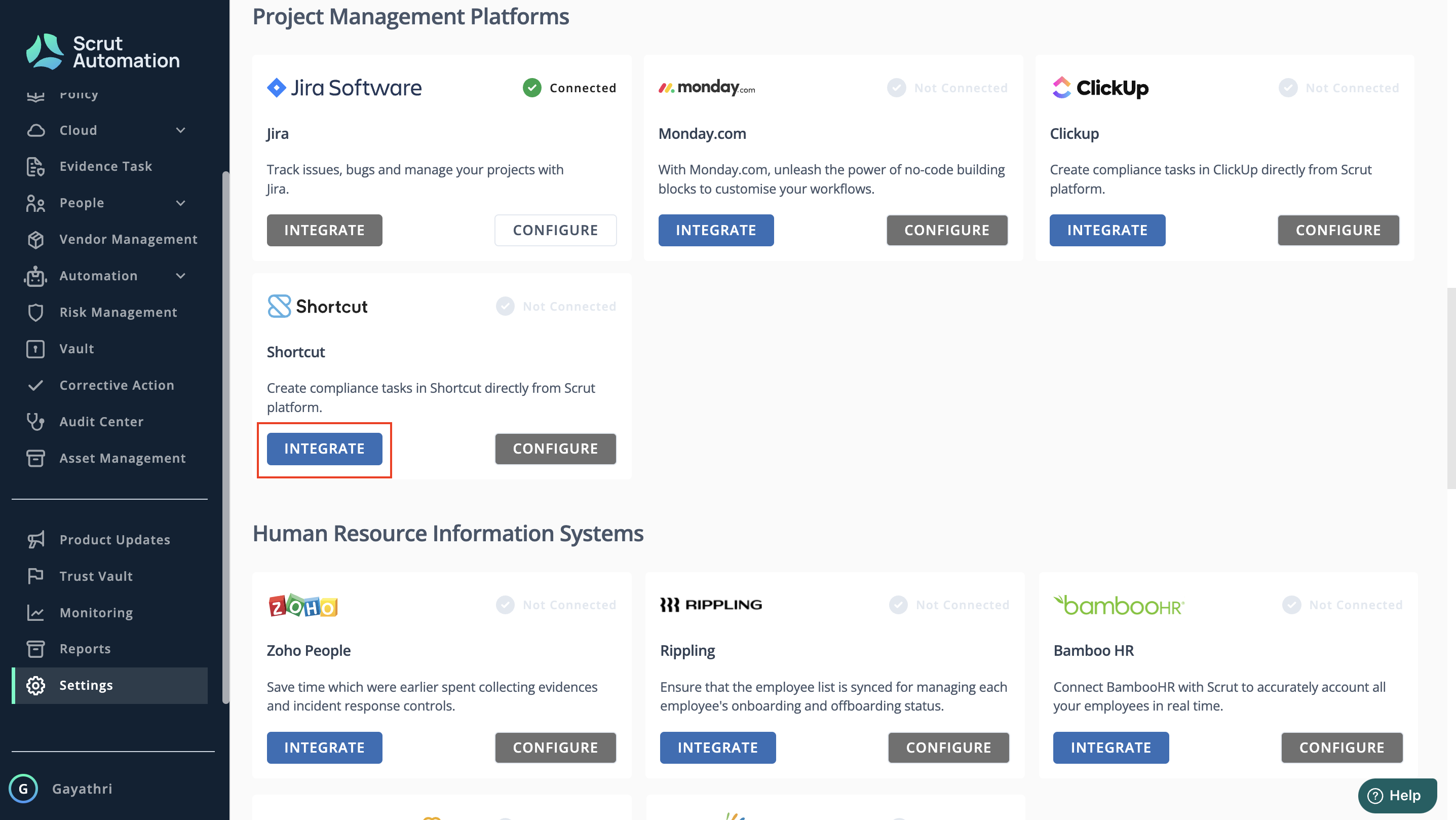Click INTEGRATE for Rippling
Viewport: 1456px width, 820px height.
718,748
